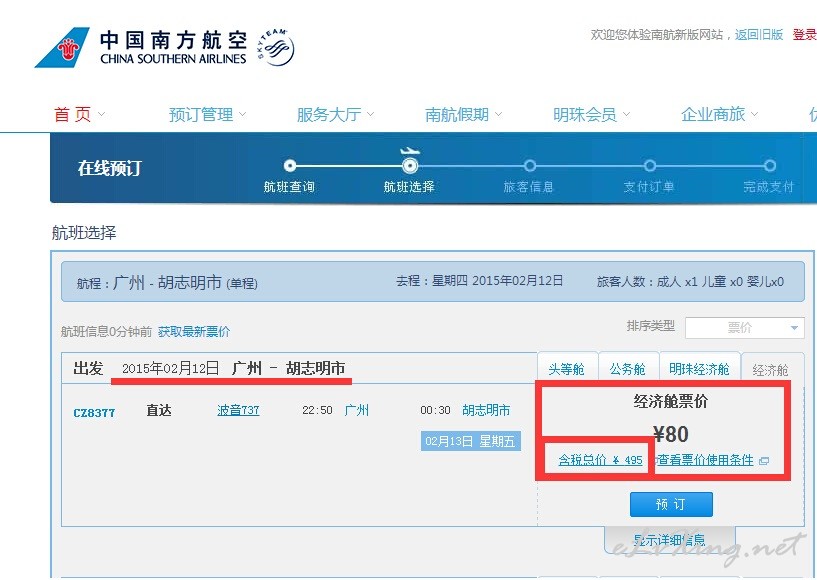
Task: Open the 首页 menu
Action: point(79,114)
